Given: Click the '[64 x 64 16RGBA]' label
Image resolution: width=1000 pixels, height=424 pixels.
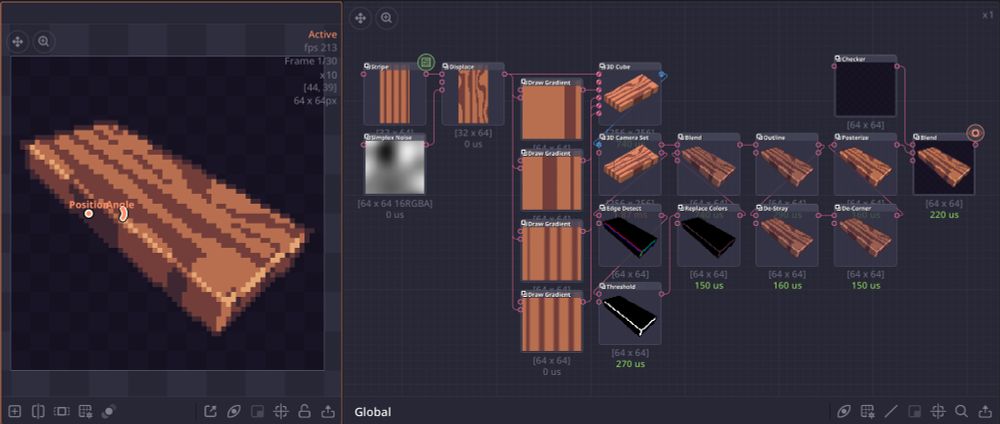Looking at the screenshot, I should 395,203.
